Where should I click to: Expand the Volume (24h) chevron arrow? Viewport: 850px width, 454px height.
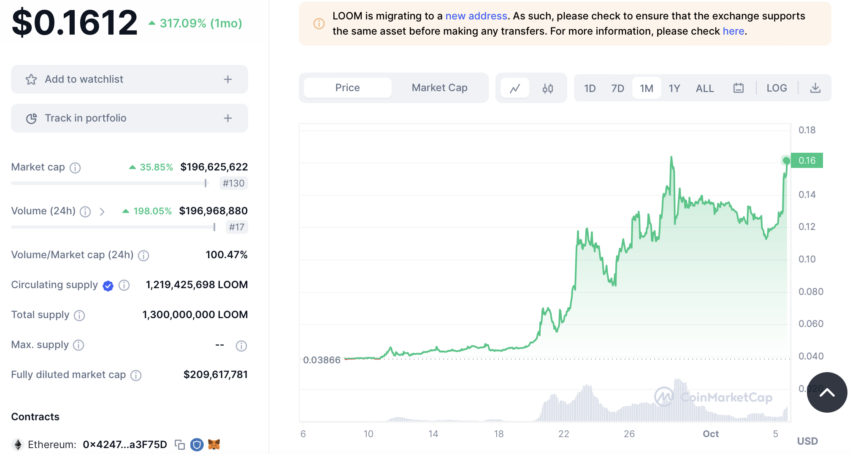tap(102, 212)
